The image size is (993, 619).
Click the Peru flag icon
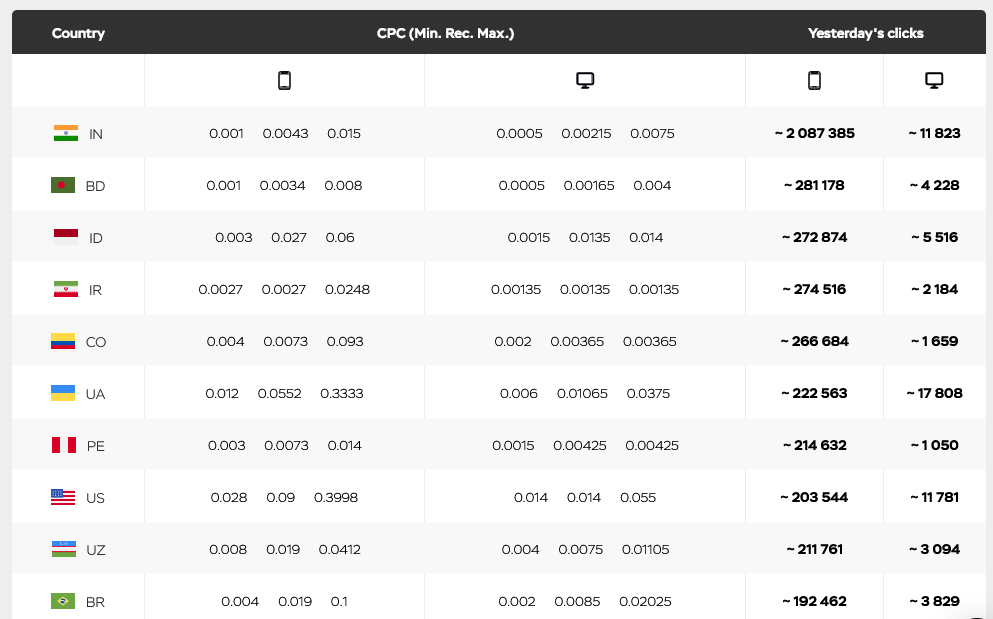click(x=64, y=445)
